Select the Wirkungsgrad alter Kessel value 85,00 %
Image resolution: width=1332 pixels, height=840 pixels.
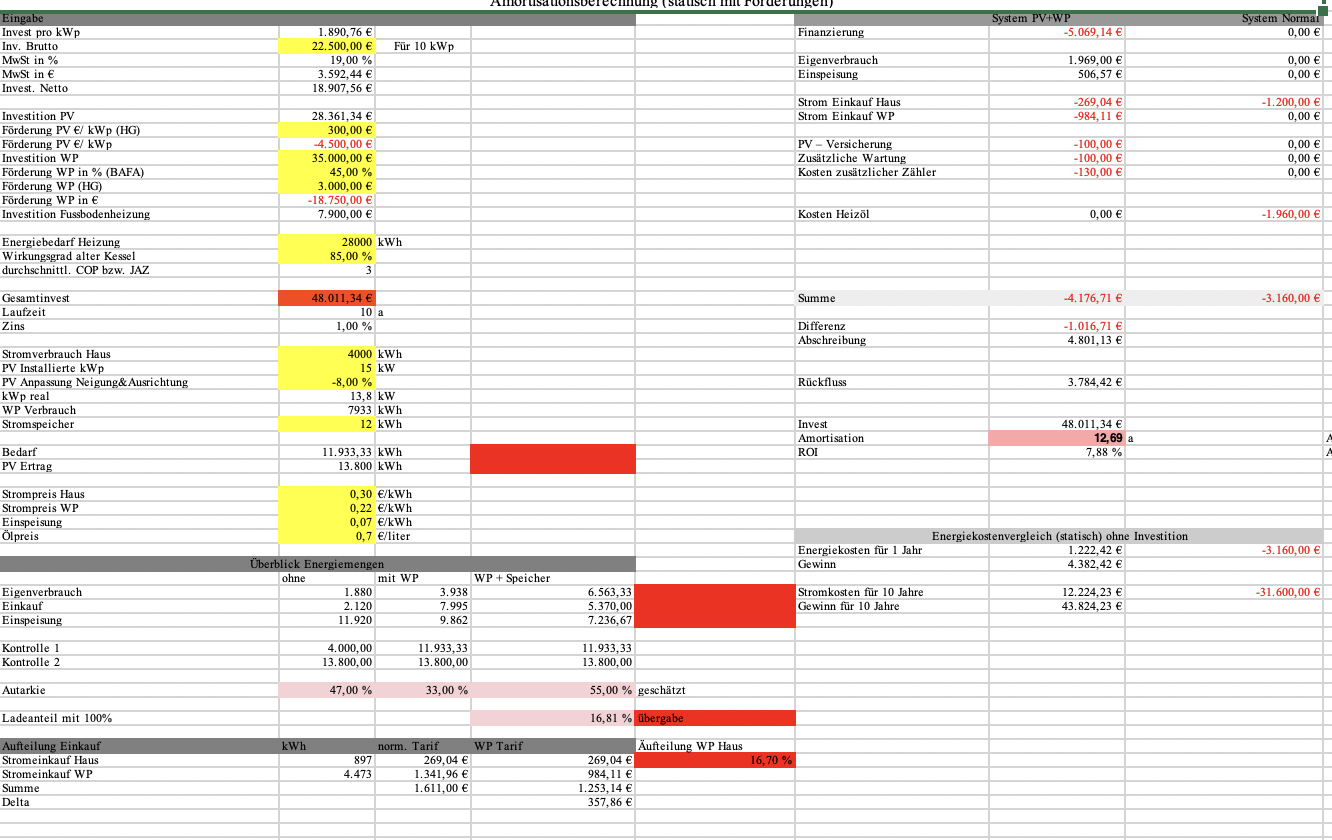point(327,256)
